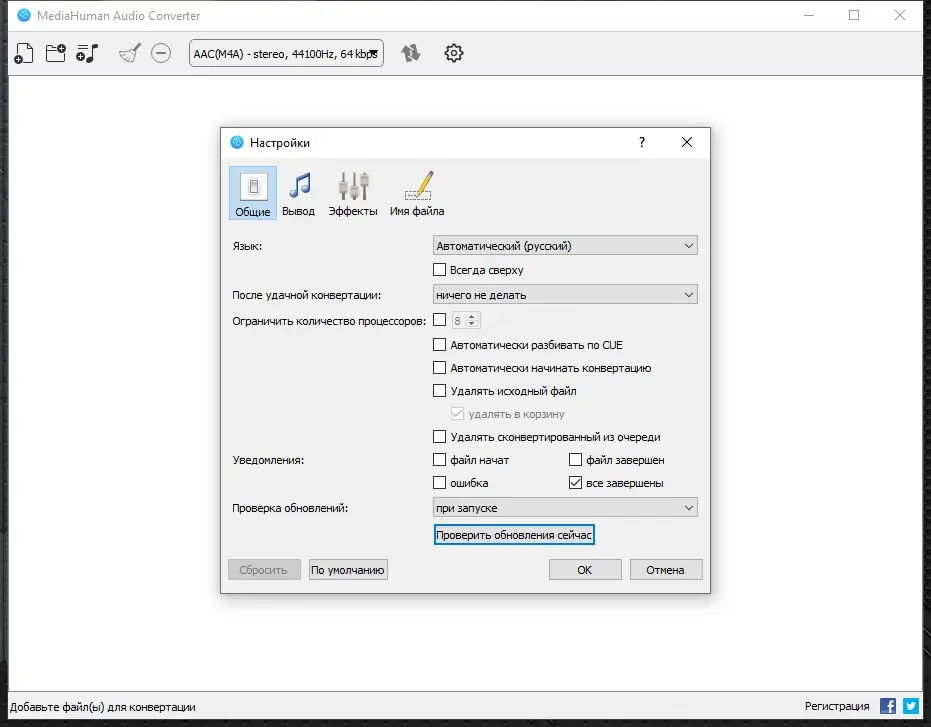Click the Сбросить button
Screen dimensions: 931x727
pyautogui.click(x=264, y=570)
